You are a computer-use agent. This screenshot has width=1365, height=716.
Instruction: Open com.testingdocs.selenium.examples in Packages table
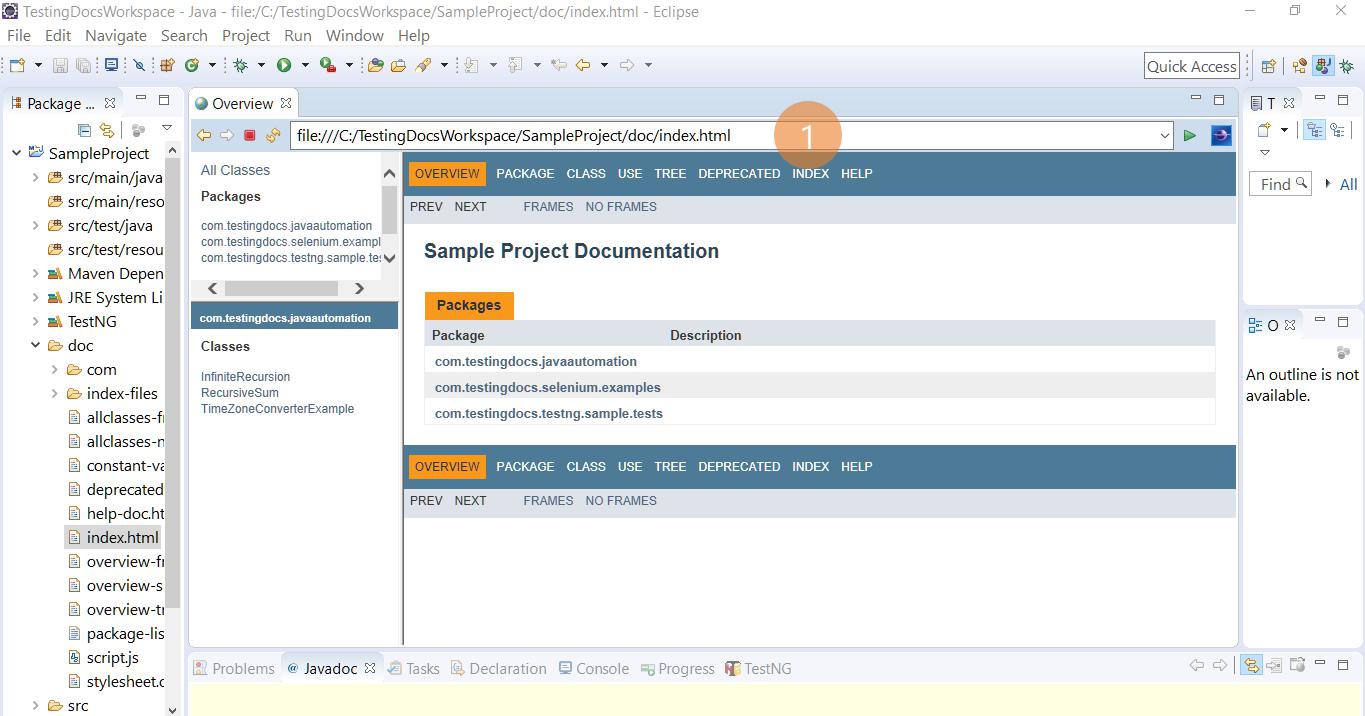547,387
